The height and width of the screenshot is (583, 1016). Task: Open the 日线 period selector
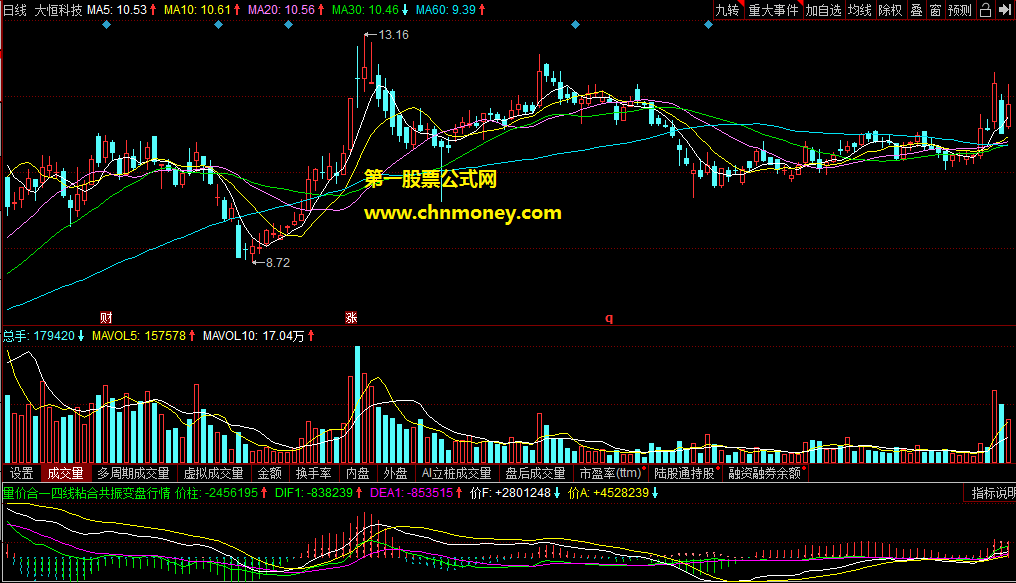(15, 10)
